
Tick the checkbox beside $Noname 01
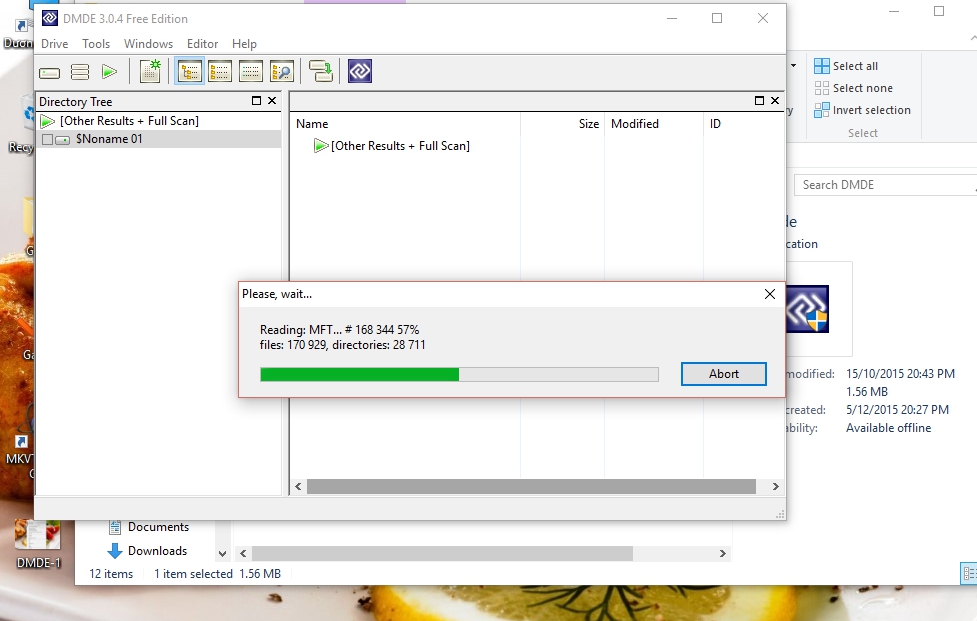(47, 140)
